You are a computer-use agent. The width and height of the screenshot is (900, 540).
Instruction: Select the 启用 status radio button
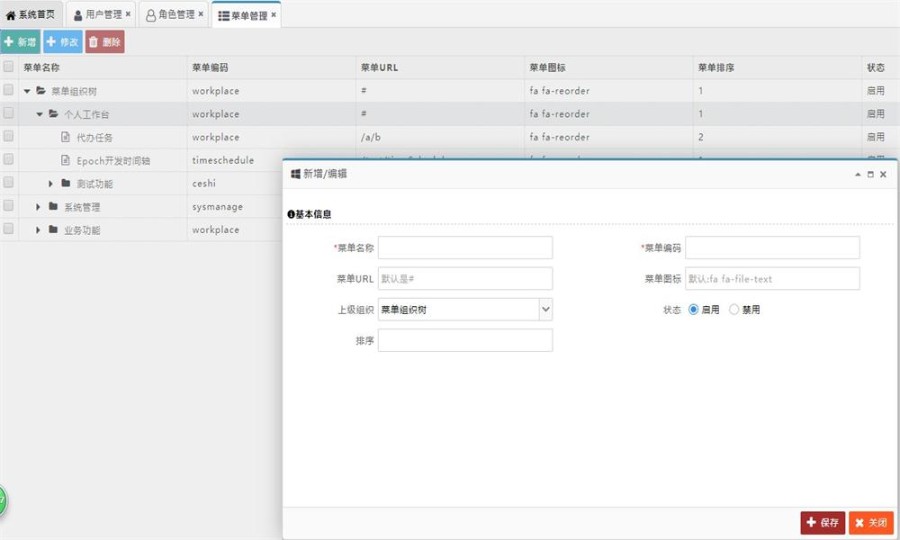click(694, 310)
